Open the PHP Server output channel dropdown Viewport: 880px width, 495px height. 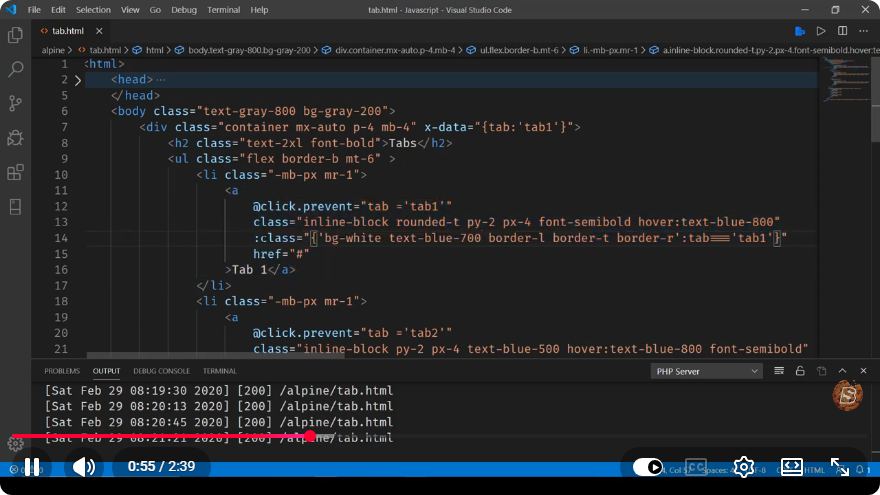[x=707, y=371]
